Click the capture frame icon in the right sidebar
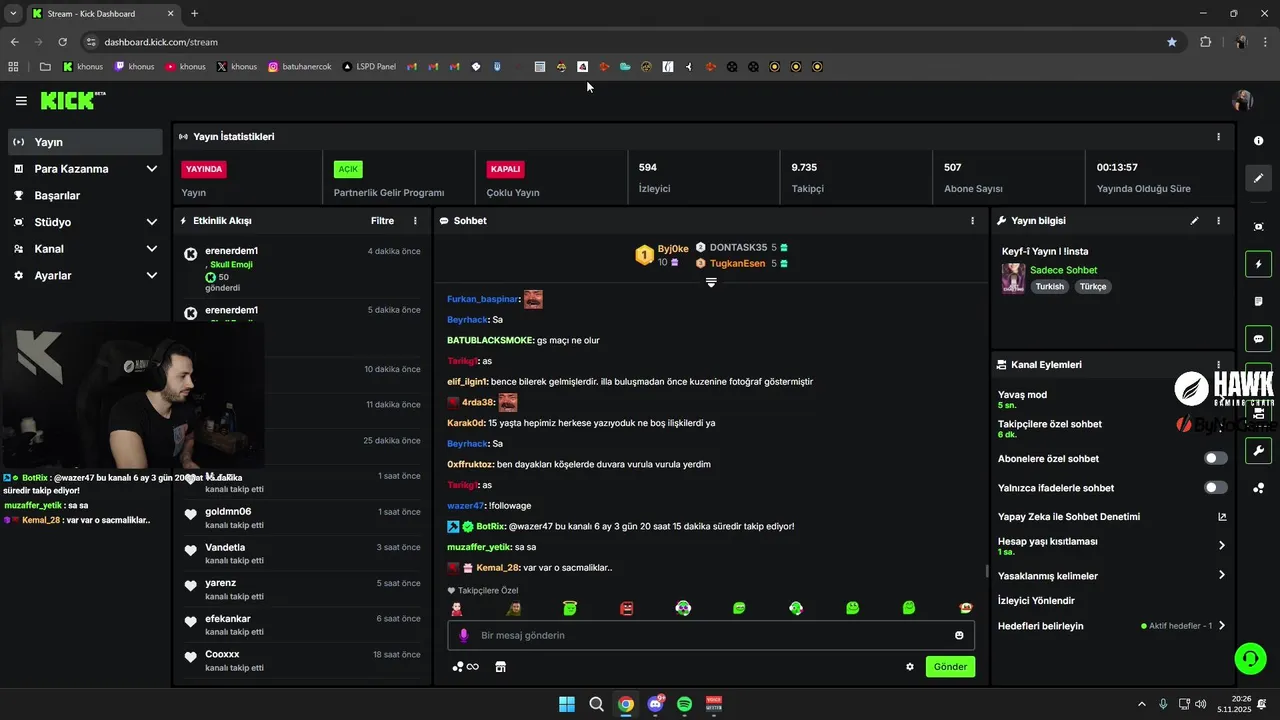 pos(1258,227)
